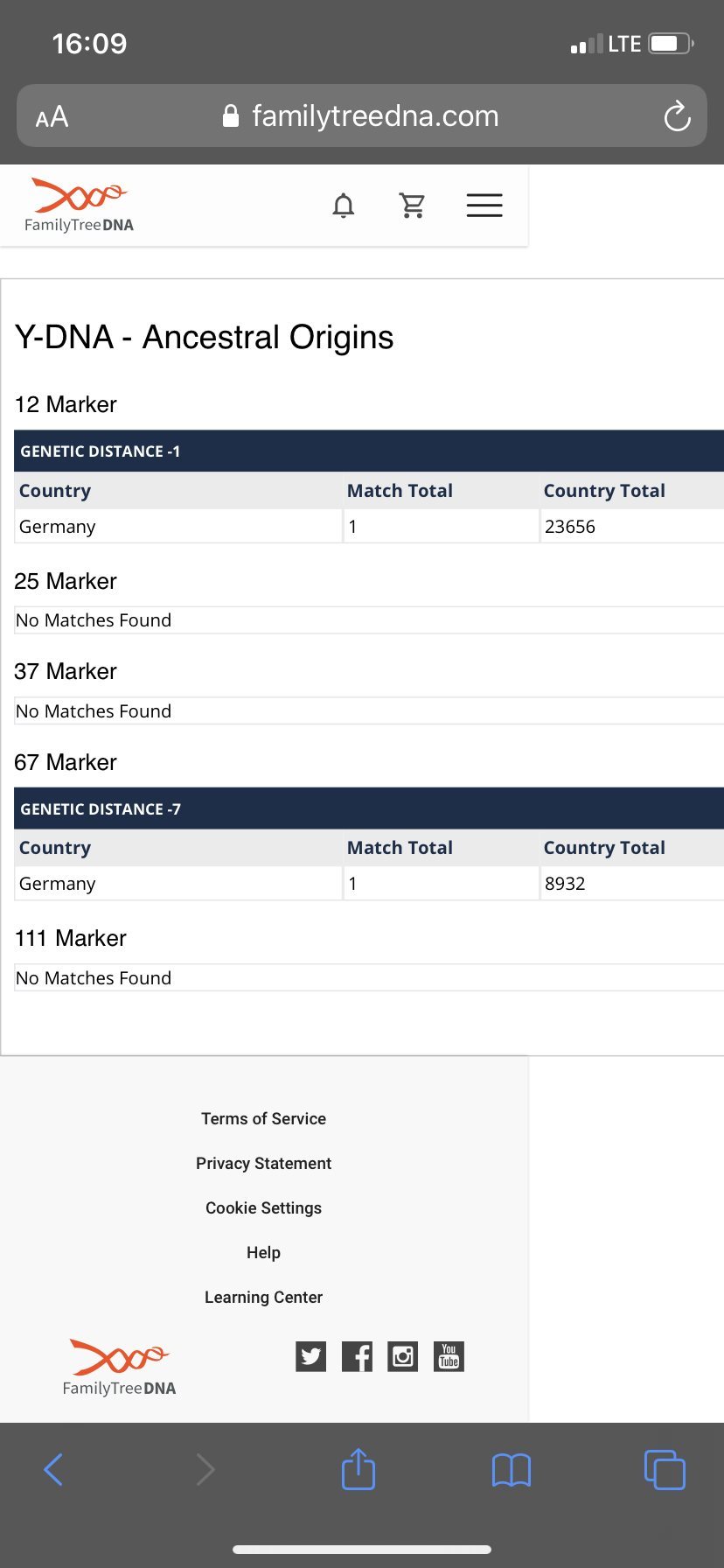Open the Twitter social link
This screenshot has width=724, height=1568.
click(310, 1356)
